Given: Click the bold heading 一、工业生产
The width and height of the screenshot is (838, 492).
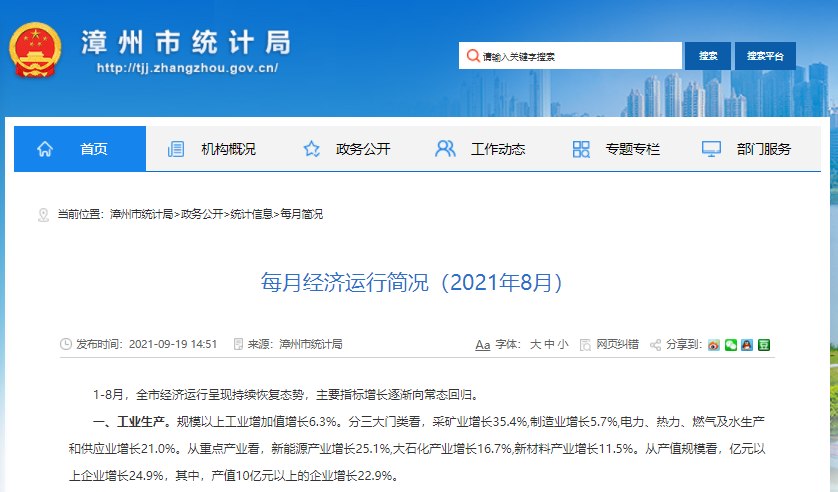Looking at the screenshot, I should [x=128, y=422].
